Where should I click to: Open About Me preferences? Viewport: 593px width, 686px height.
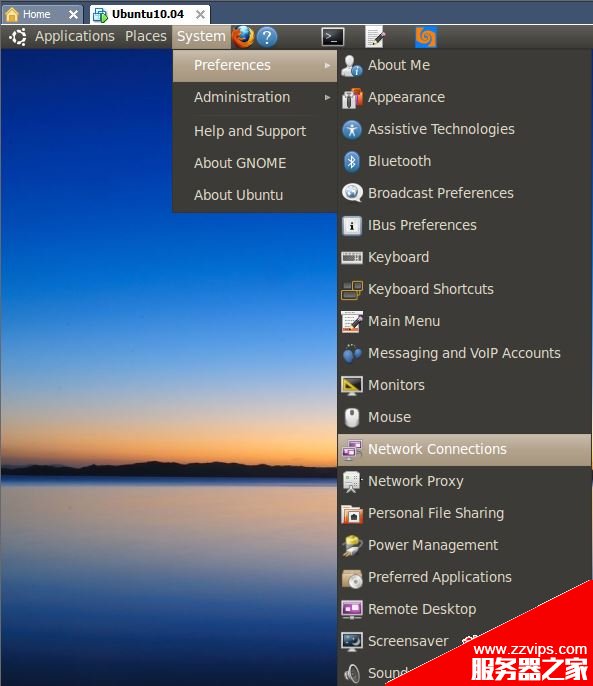[465, 66]
